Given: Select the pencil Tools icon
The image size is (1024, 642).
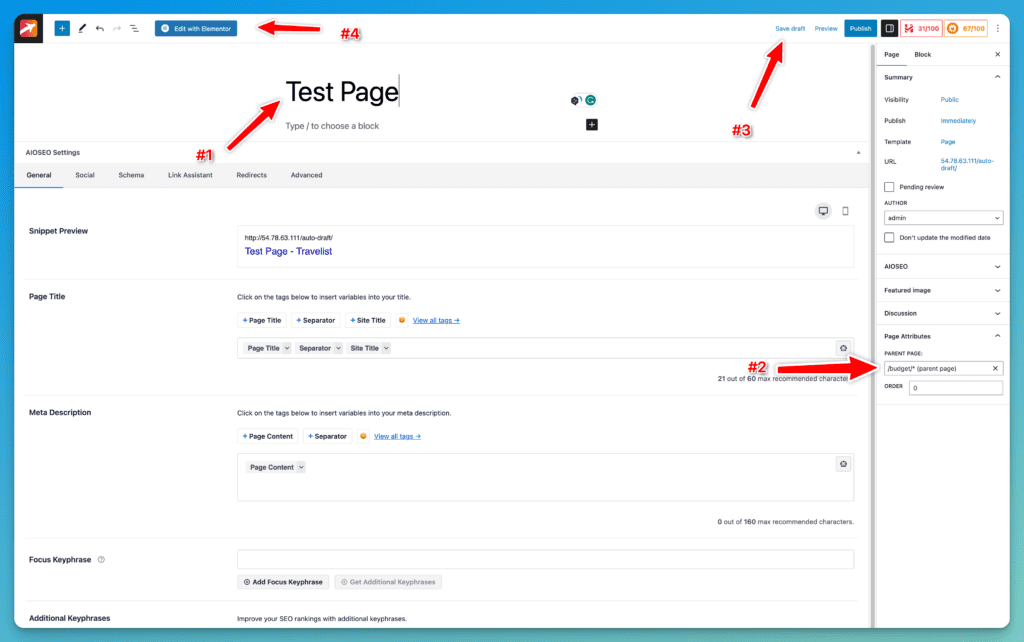Looking at the screenshot, I should (x=82, y=29).
